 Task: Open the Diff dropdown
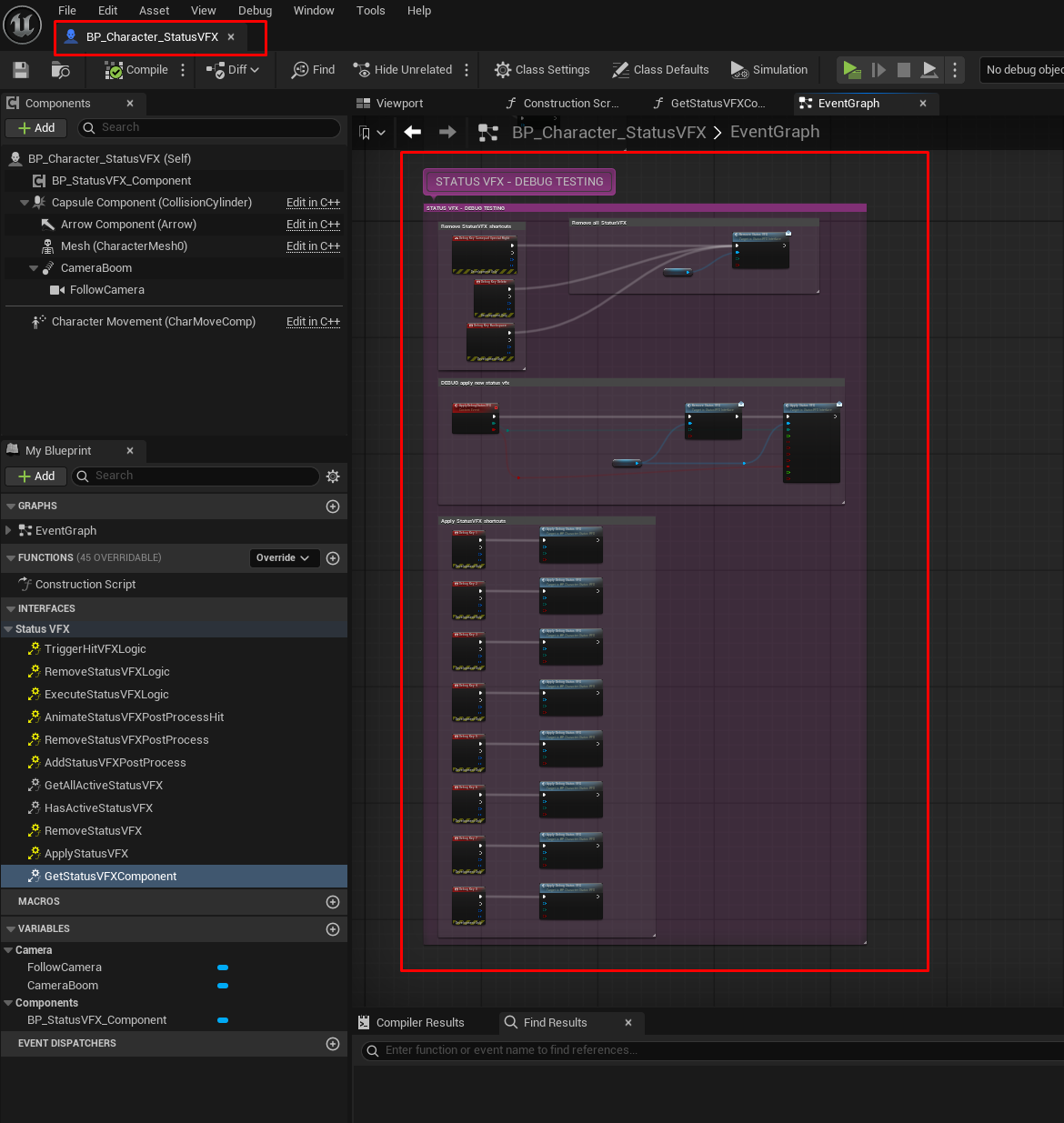click(233, 70)
